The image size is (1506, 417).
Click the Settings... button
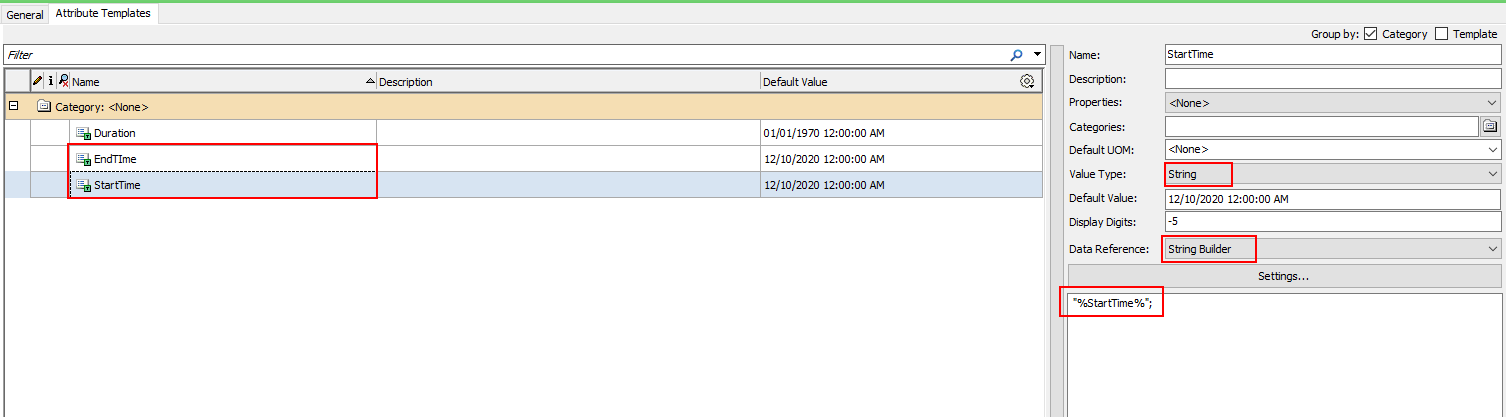(1284, 275)
